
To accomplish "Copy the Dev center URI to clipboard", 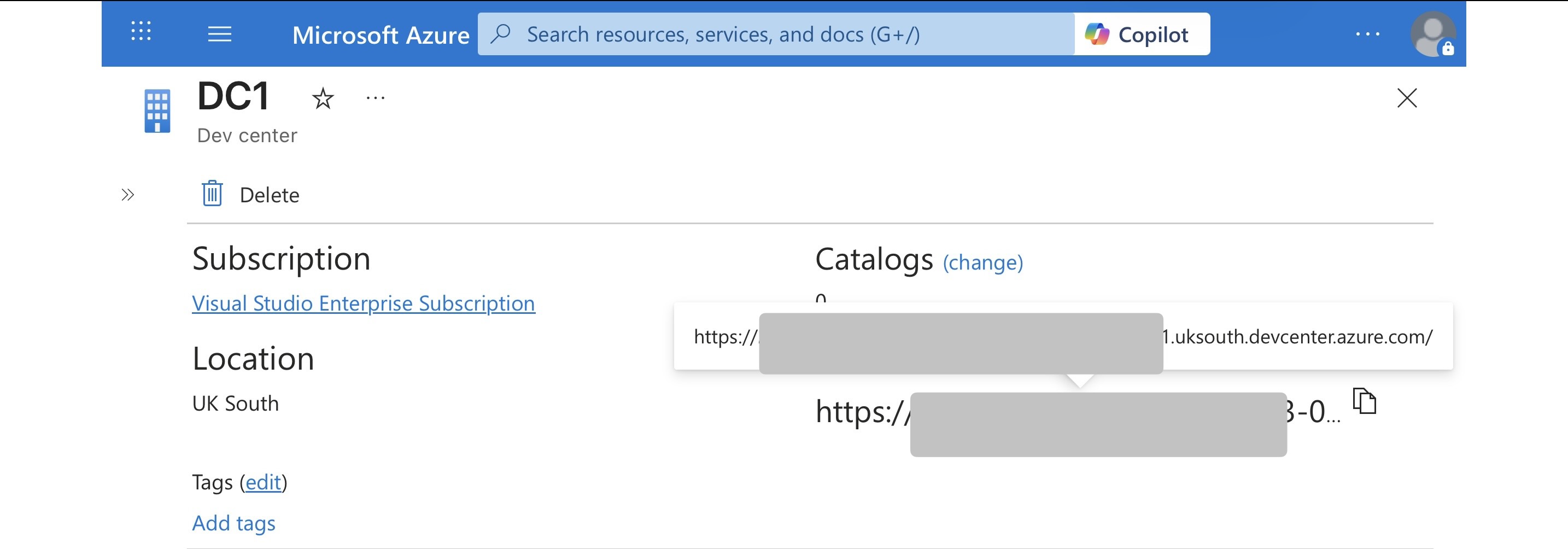I will pos(1364,401).
